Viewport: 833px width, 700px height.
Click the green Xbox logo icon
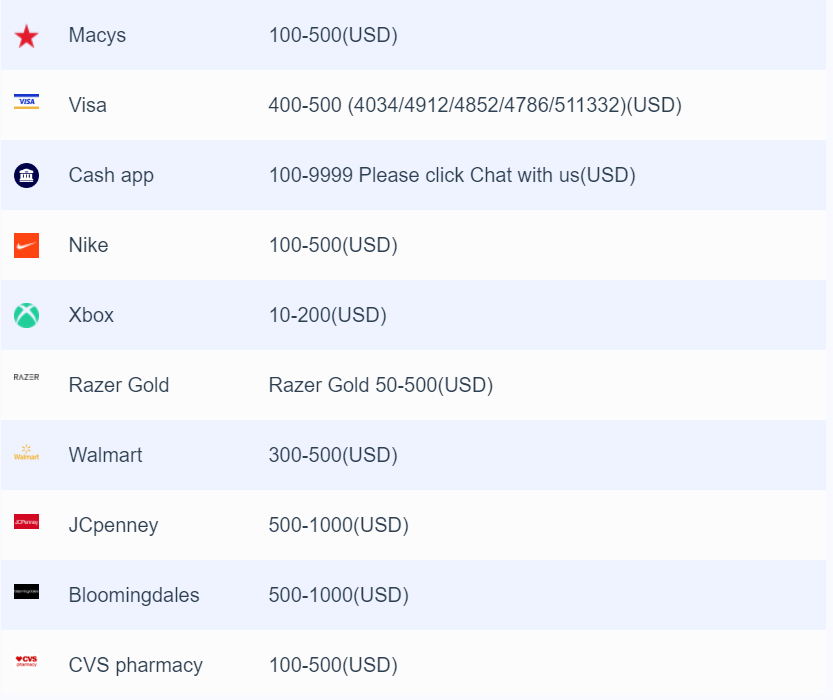point(26,315)
